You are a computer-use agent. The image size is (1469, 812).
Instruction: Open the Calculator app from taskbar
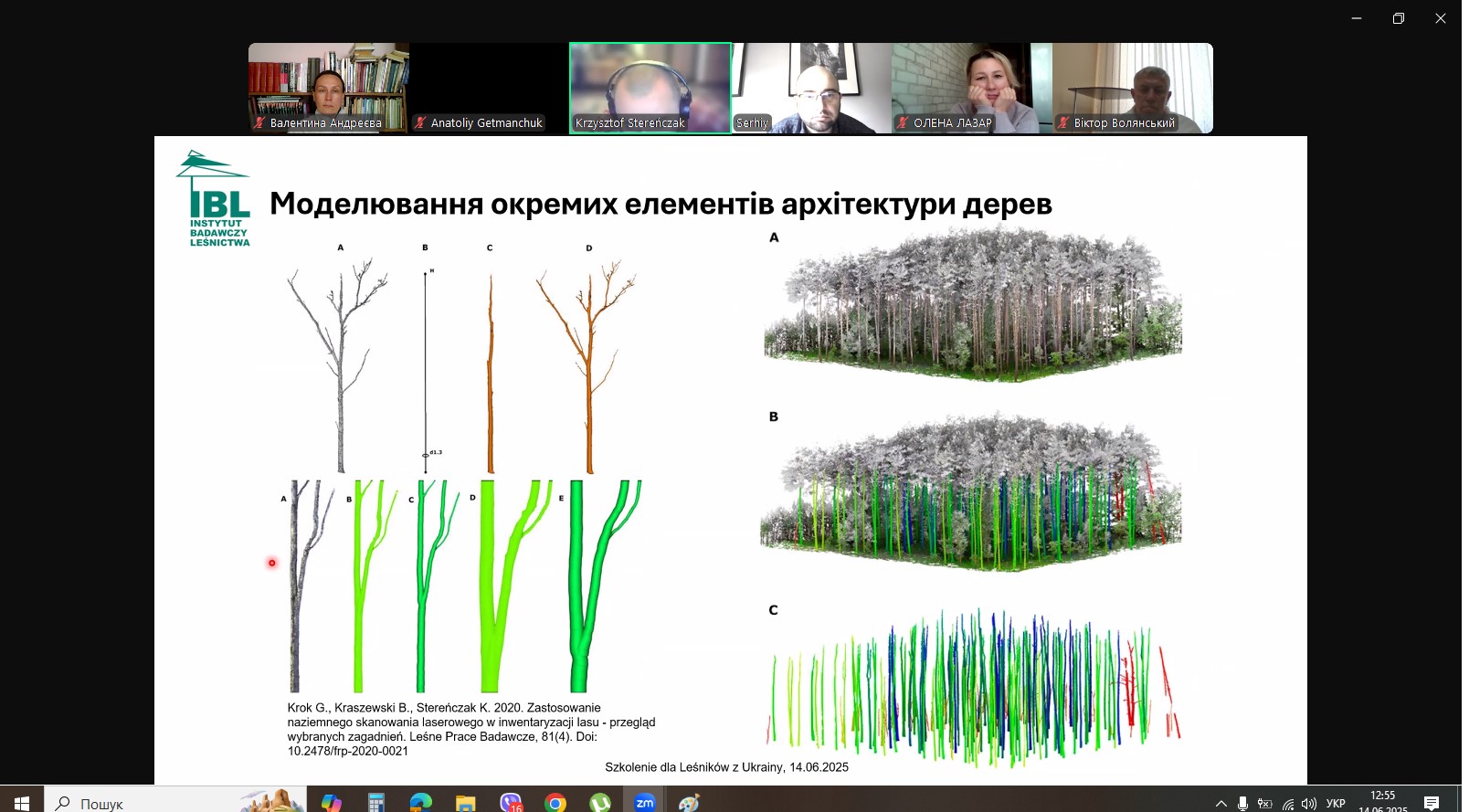(x=375, y=802)
